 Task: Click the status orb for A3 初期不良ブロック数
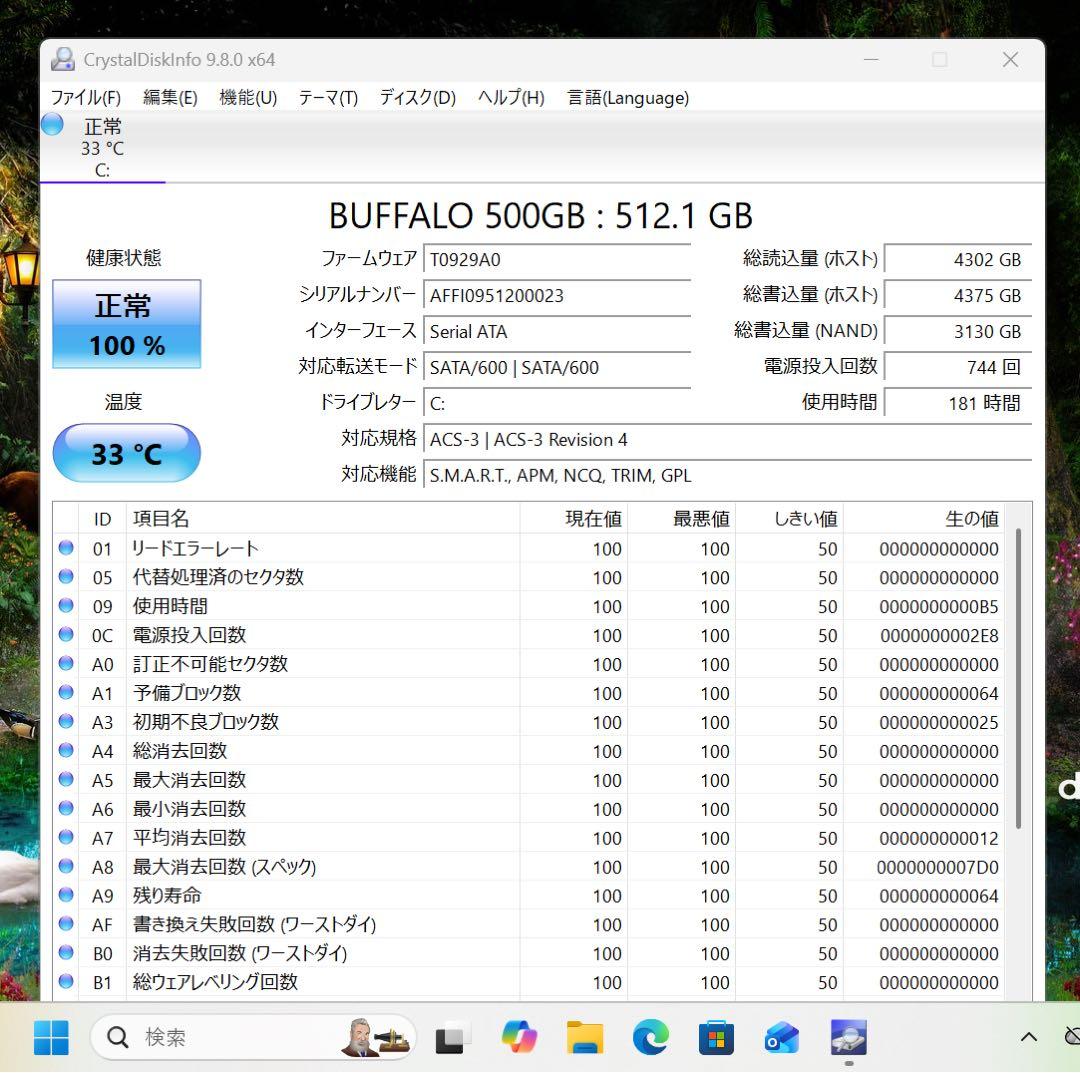coord(66,721)
